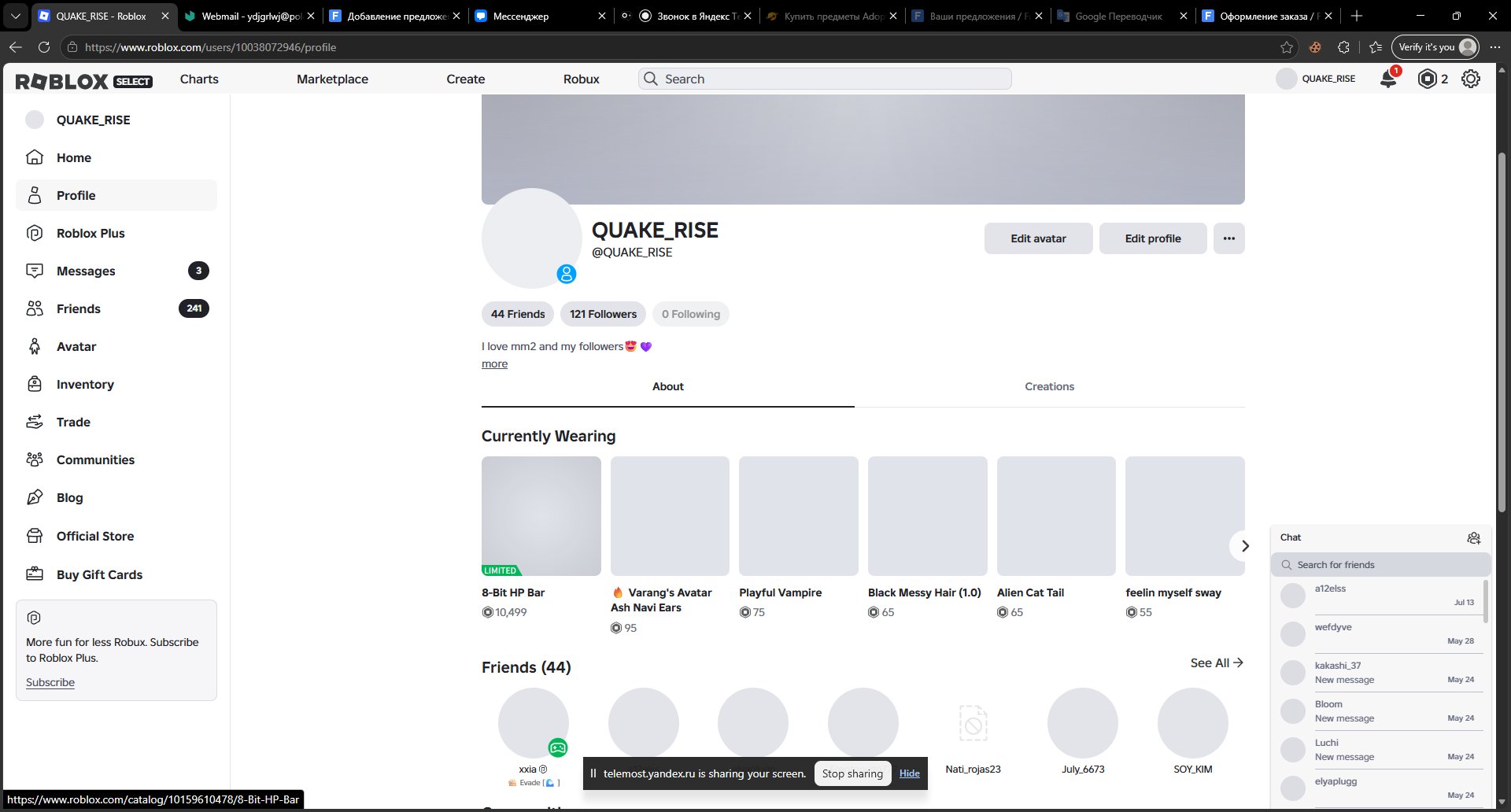1511x812 pixels.
Task: Reload the page with the refresh icon
Action: click(44, 47)
